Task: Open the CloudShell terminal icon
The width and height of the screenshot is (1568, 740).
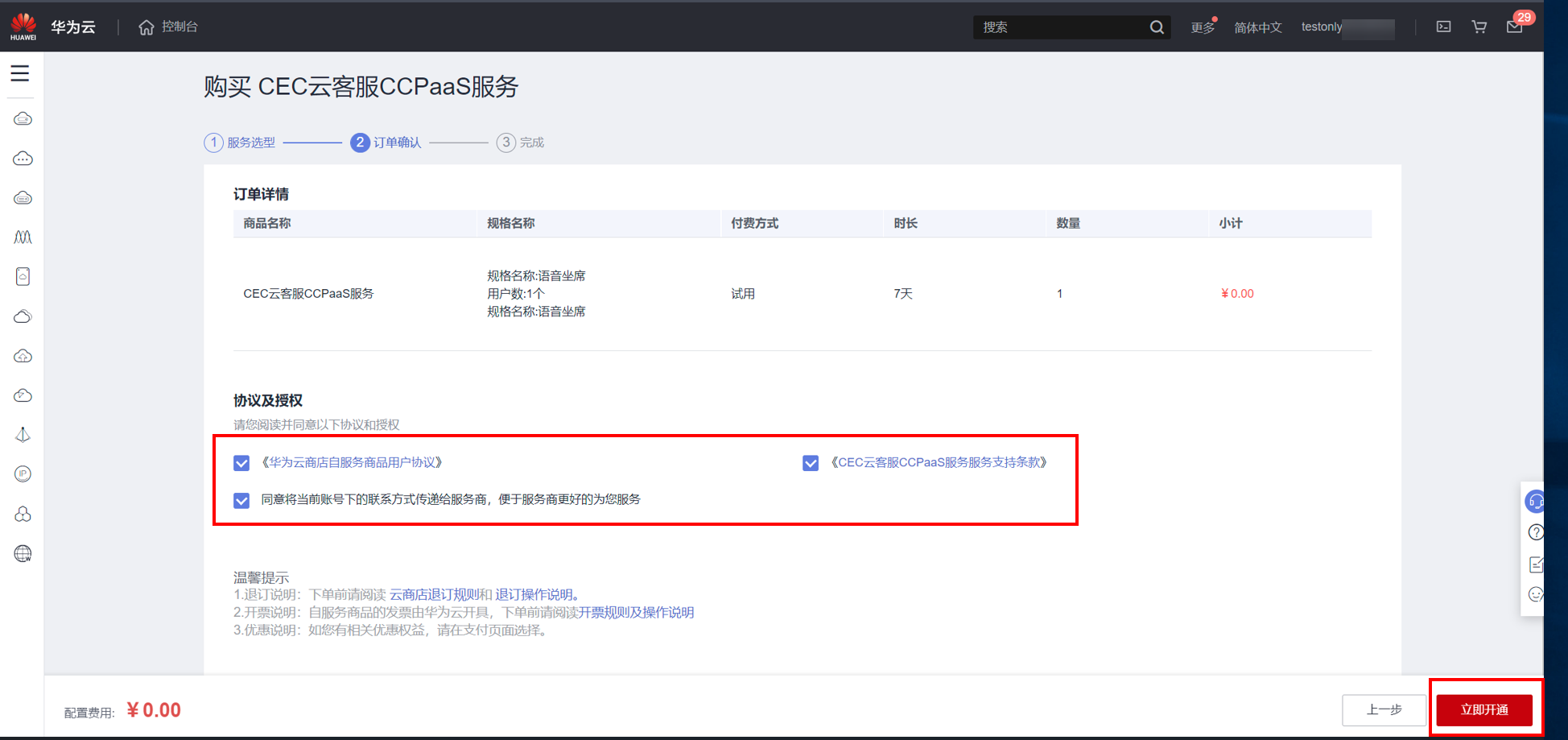Action: (x=1444, y=27)
